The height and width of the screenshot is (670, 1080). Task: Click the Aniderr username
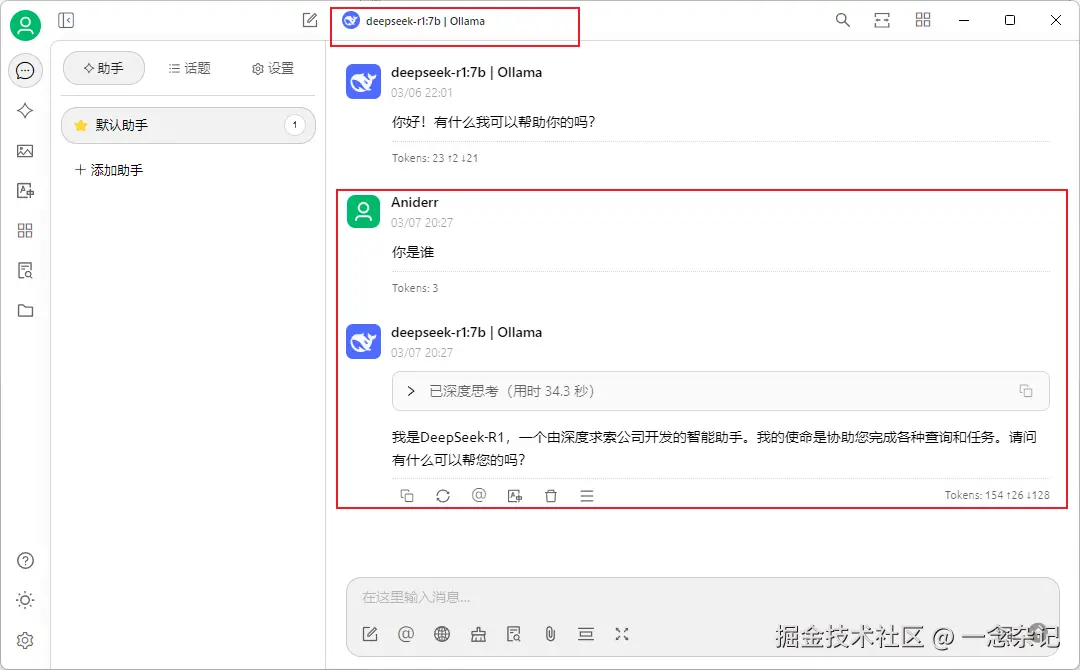tap(415, 202)
